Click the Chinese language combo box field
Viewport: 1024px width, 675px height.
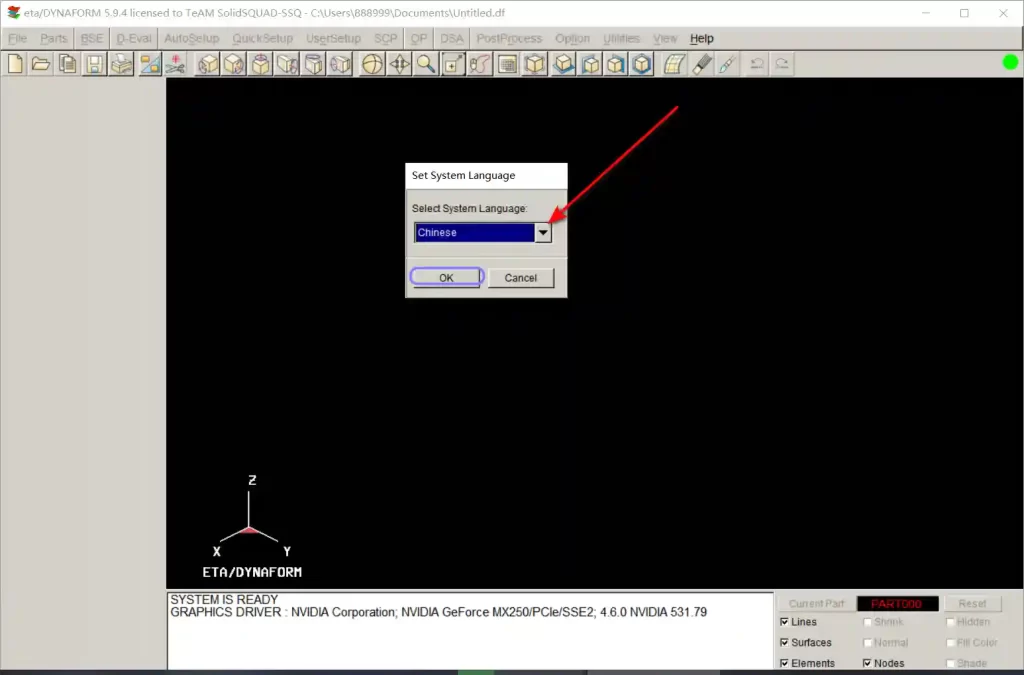pos(475,233)
